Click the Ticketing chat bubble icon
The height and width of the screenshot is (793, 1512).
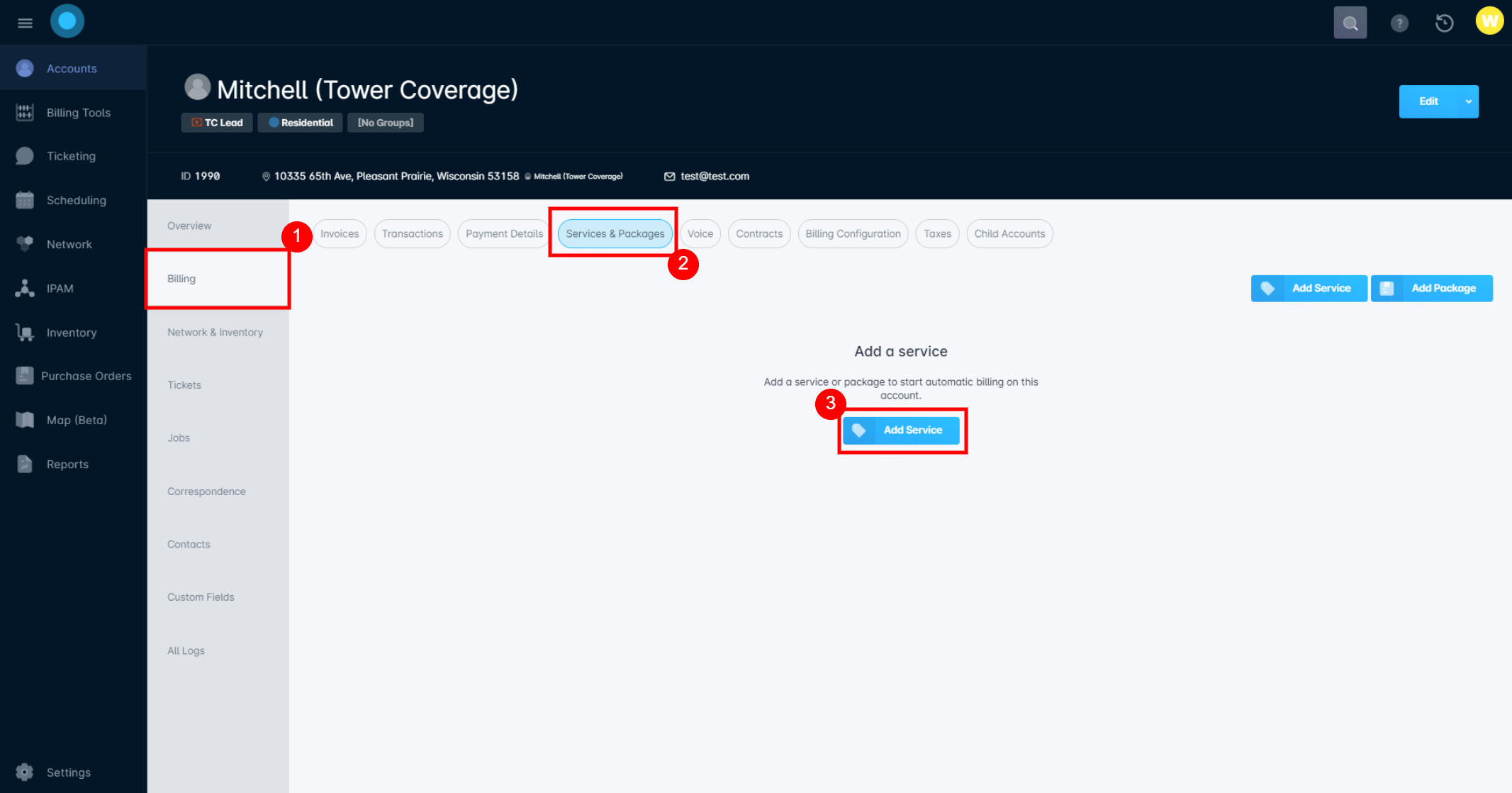(25, 156)
